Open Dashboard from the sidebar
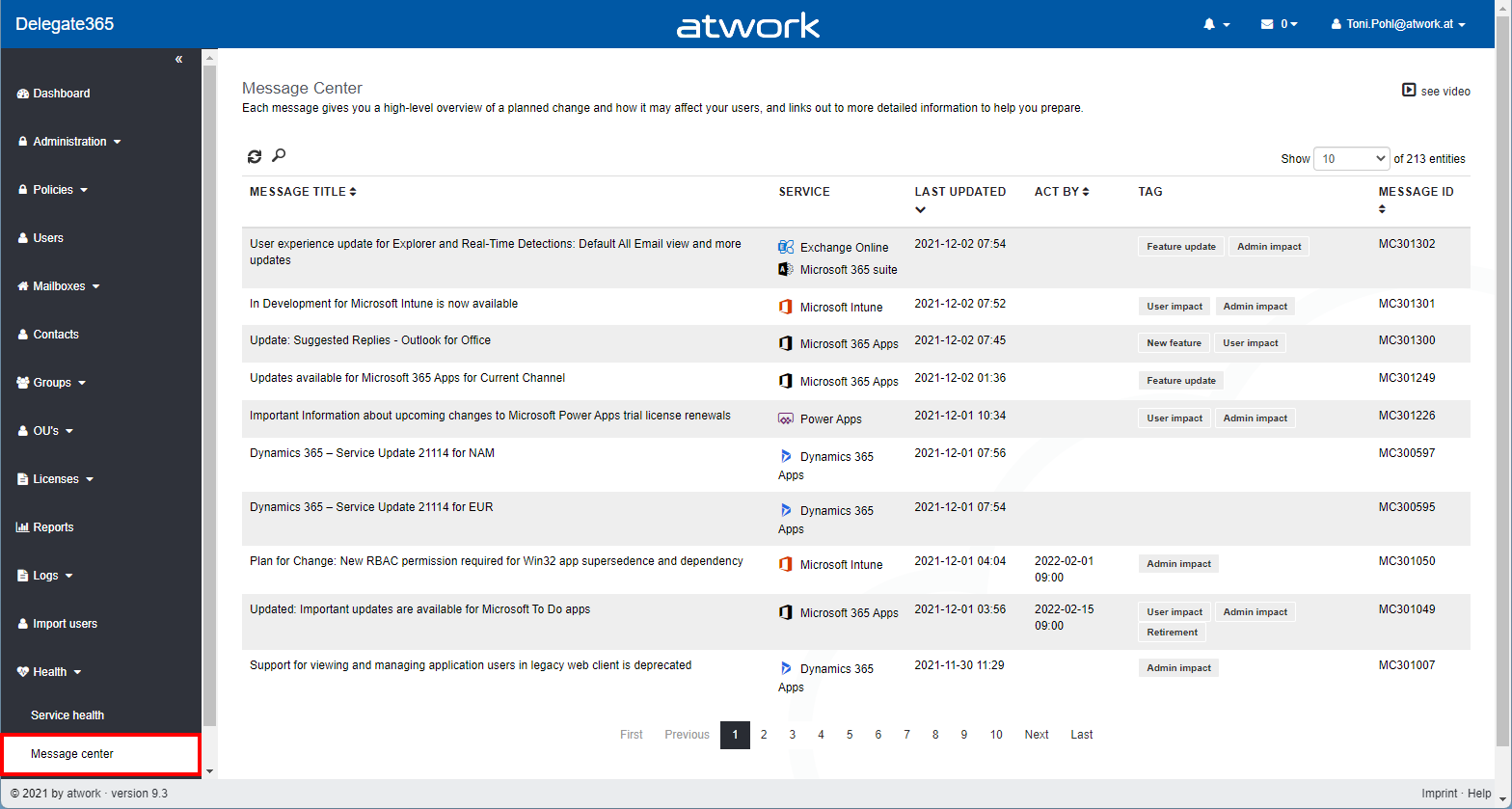This screenshot has width=1512, height=809. tap(61, 94)
